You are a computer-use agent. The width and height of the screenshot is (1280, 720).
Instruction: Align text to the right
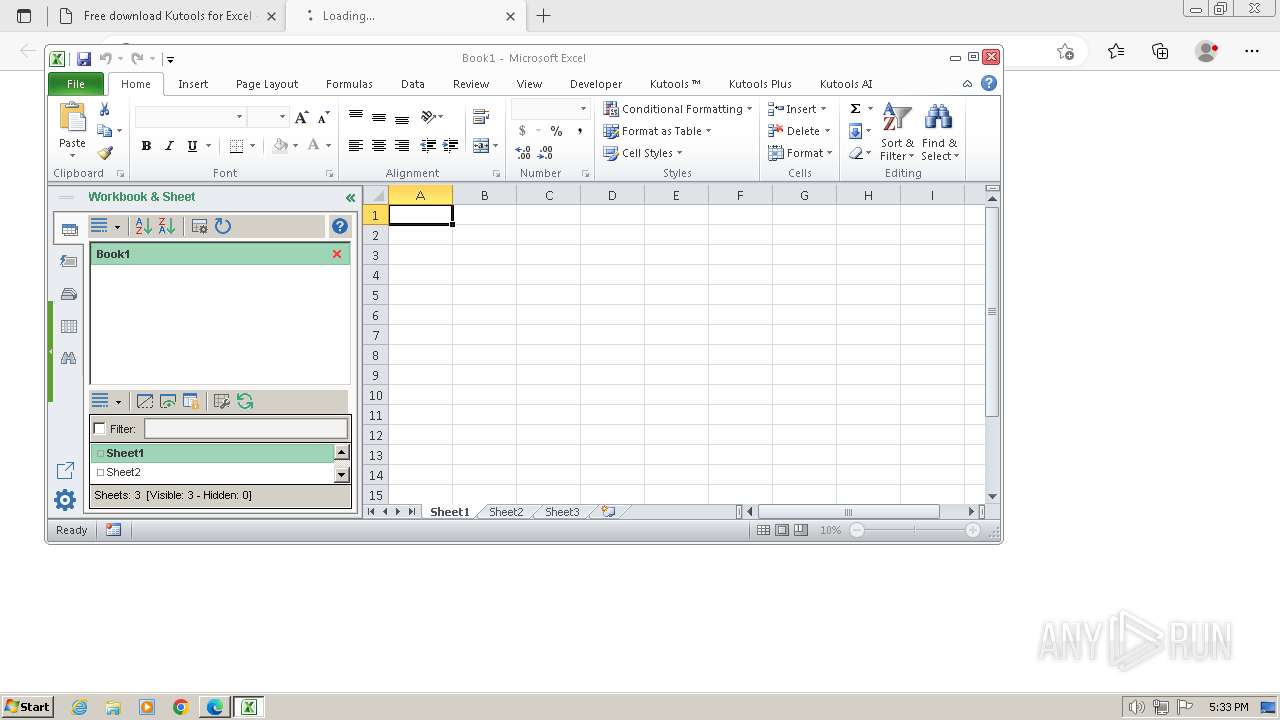pos(401,146)
